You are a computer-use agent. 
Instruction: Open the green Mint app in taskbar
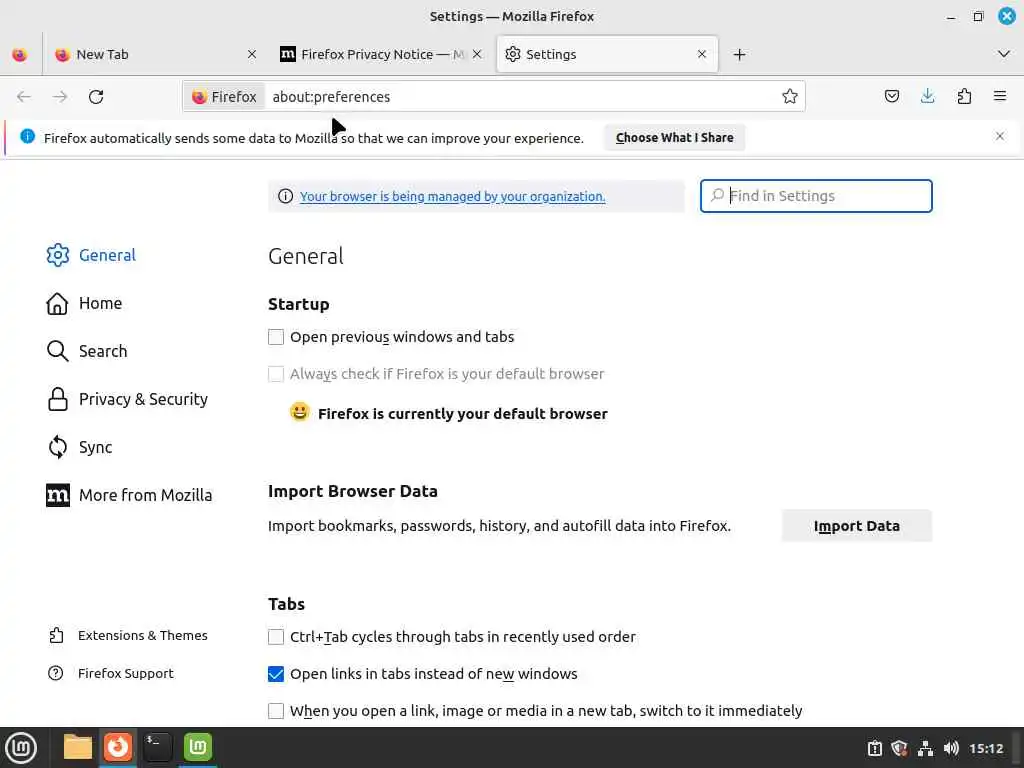pyautogui.click(x=197, y=747)
